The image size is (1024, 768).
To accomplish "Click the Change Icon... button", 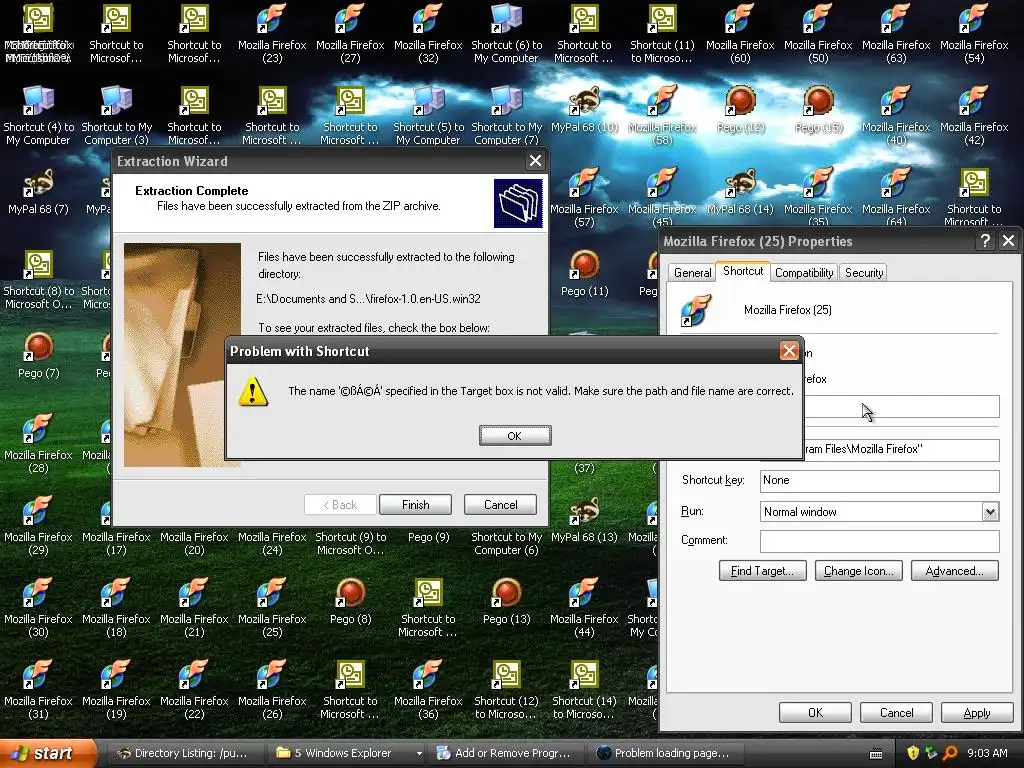I will 859,571.
